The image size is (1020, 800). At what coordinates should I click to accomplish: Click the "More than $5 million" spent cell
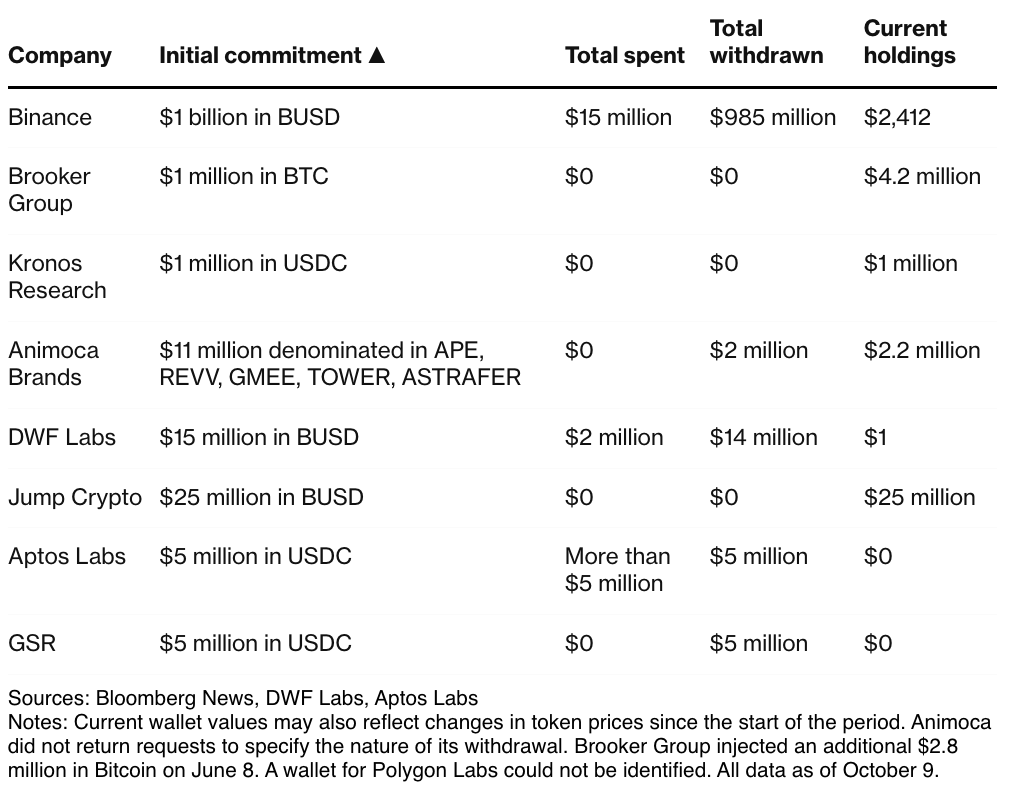click(617, 569)
